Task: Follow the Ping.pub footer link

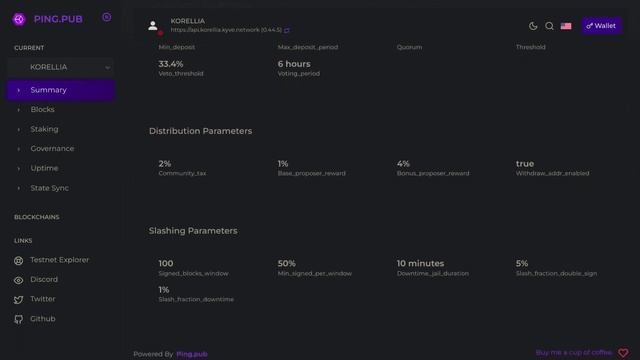Action: click(192, 354)
